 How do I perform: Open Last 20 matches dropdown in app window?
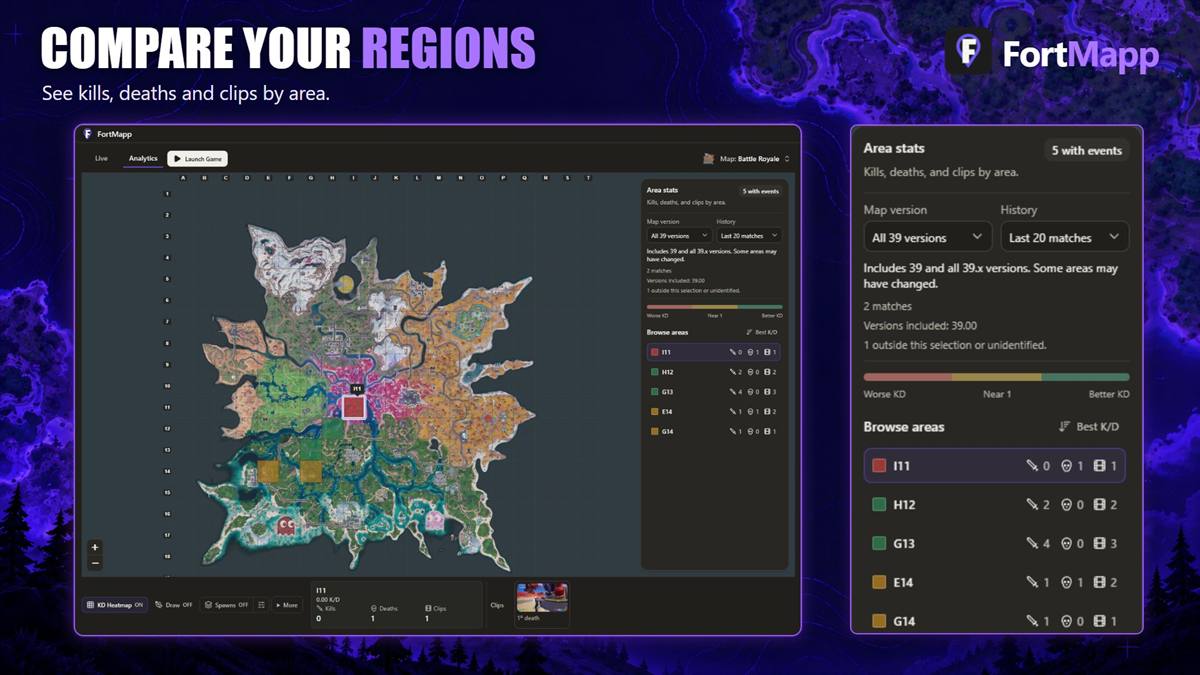pos(748,236)
